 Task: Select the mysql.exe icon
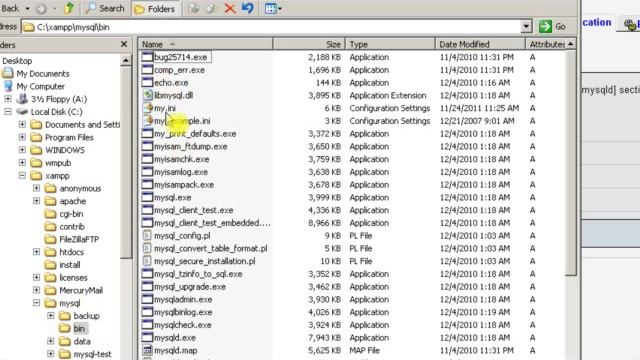click(147, 197)
